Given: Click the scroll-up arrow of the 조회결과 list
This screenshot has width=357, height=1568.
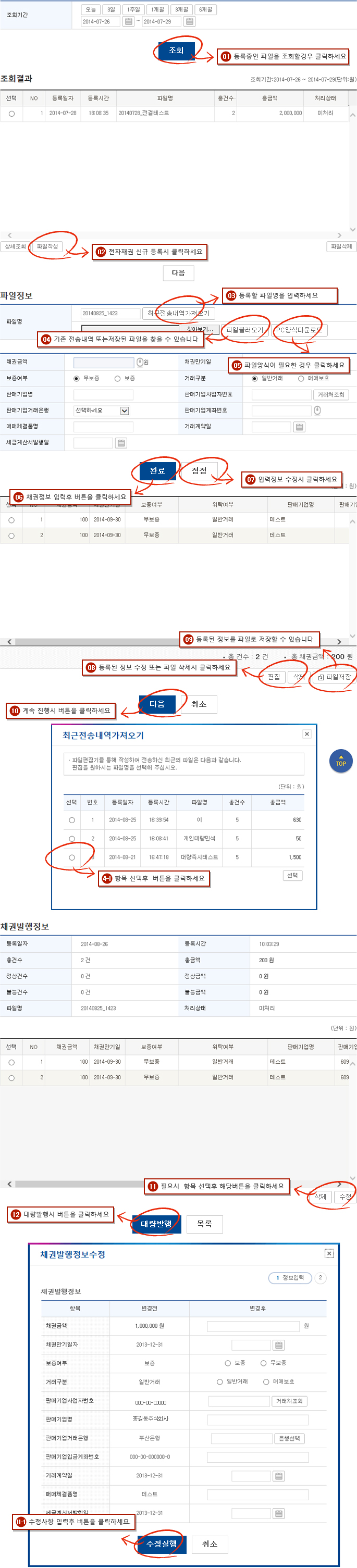Looking at the screenshot, I should click(353, 115).
